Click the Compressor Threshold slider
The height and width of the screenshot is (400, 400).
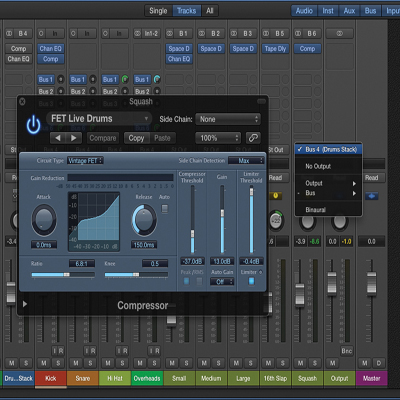[192, 220]
